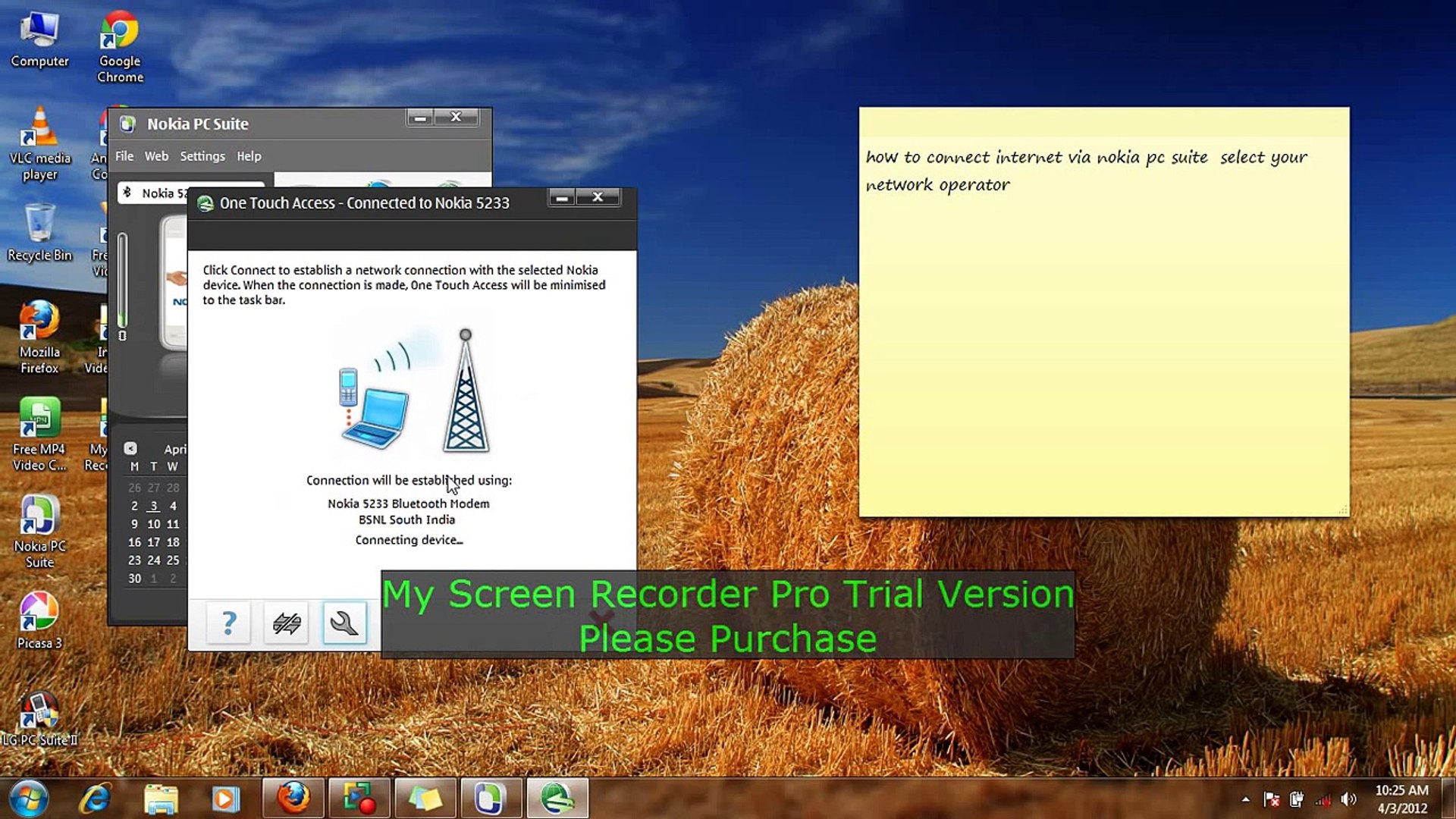Open One Touch Access help button

[x=228, y=623]
